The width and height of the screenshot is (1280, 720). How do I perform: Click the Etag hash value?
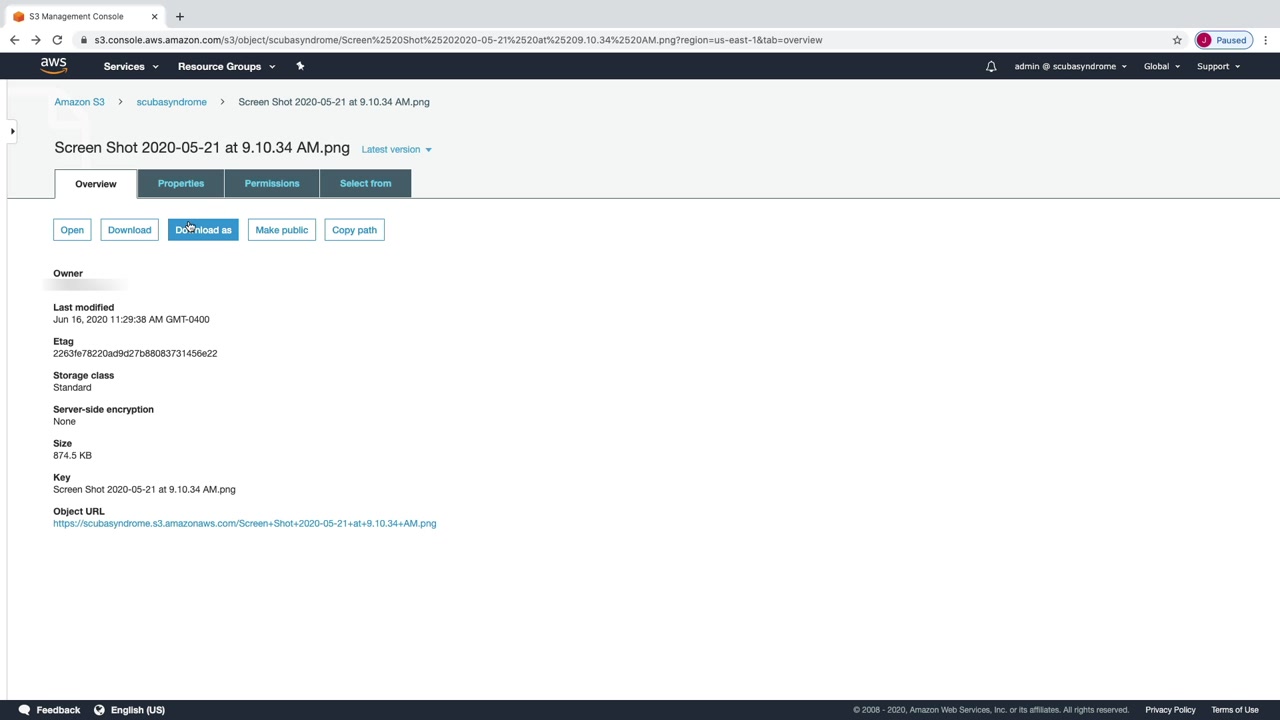(x=135, y=353)
